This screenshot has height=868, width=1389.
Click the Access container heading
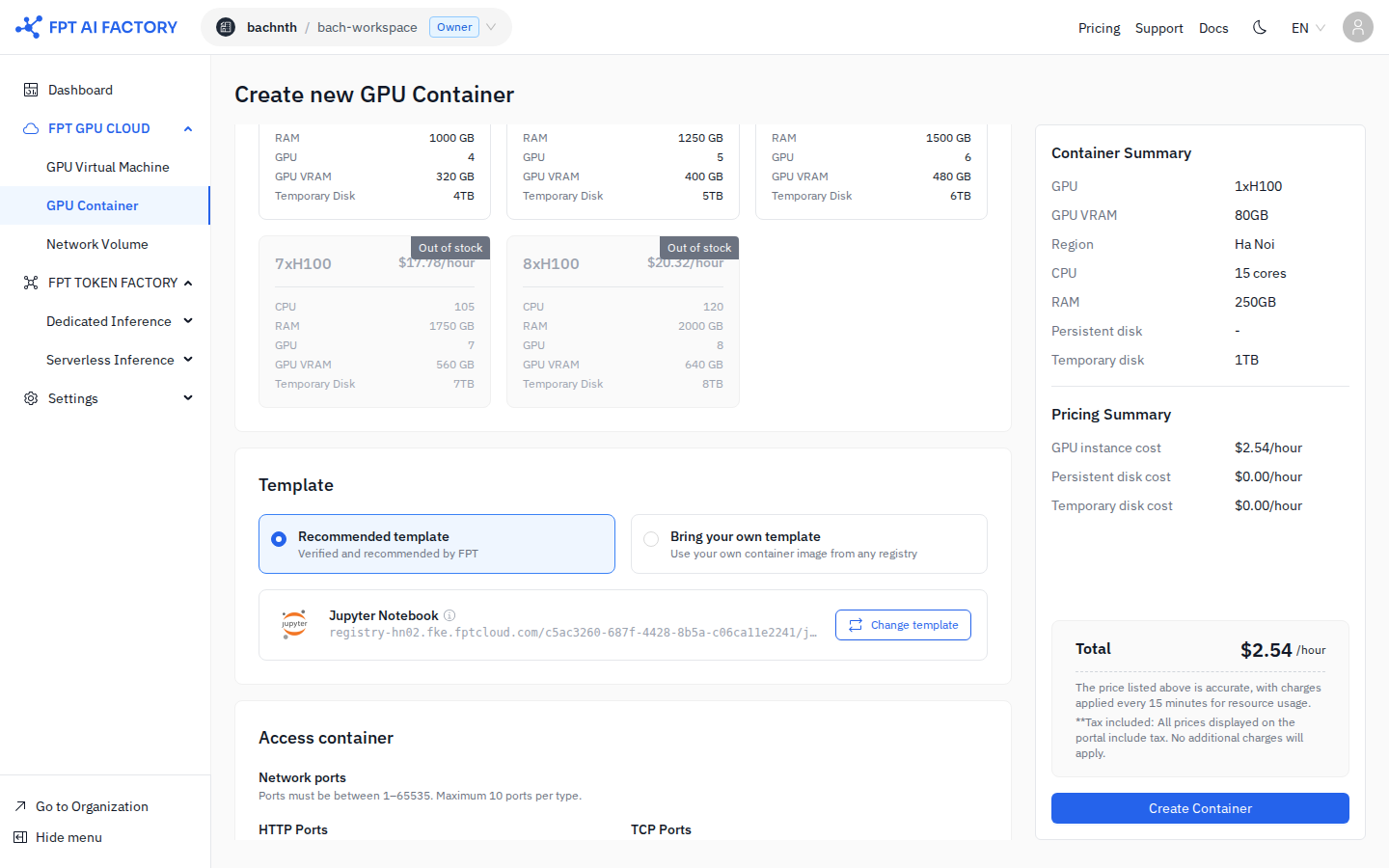pos(326,738)
